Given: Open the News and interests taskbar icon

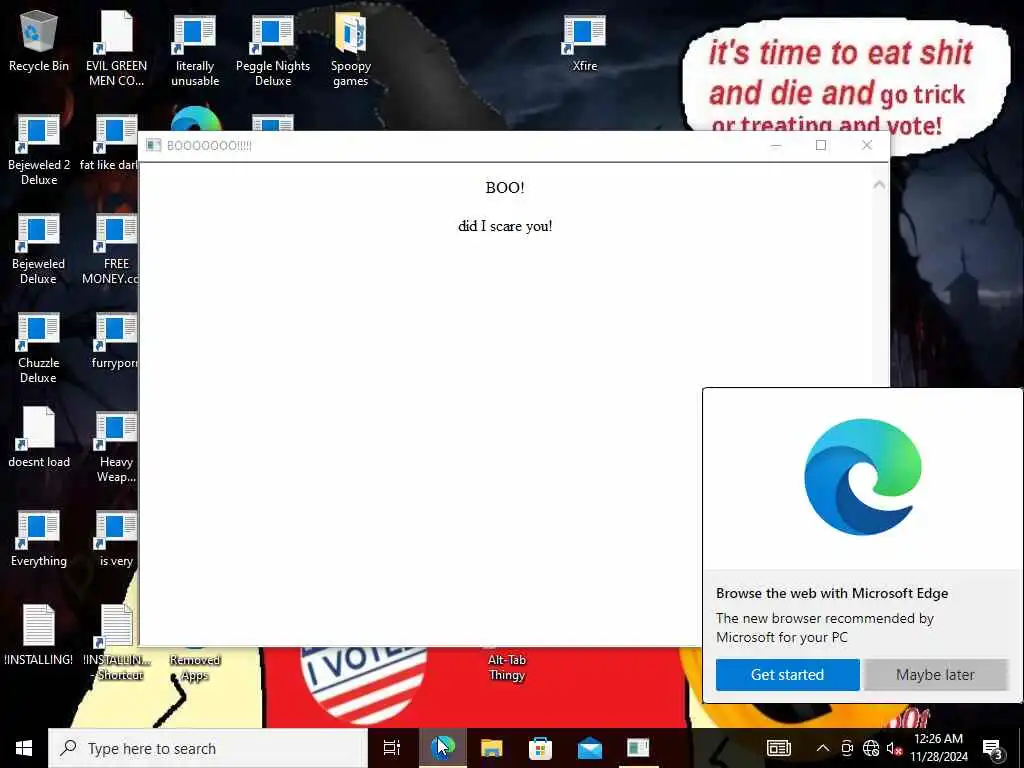Looking at the screenshot, I should coord(778,748).
